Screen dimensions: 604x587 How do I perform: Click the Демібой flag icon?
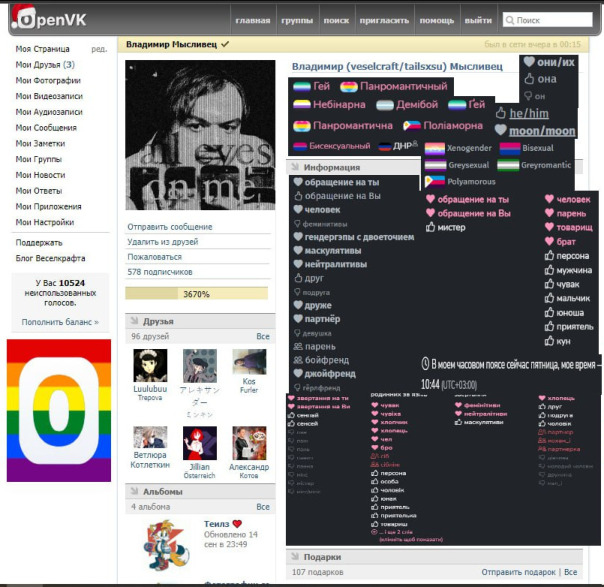tap(385, 105)
